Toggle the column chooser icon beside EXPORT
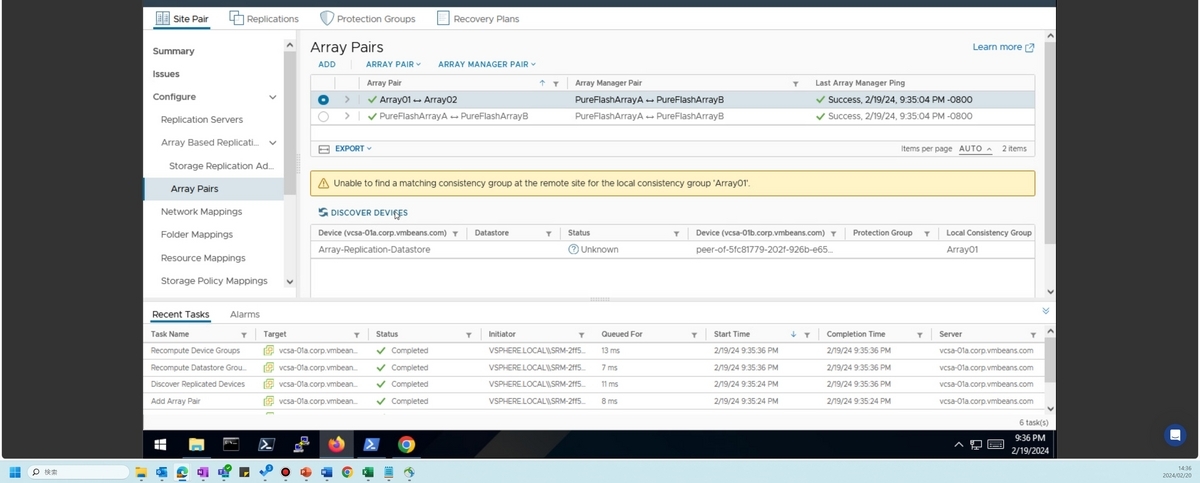 [323, 149]
